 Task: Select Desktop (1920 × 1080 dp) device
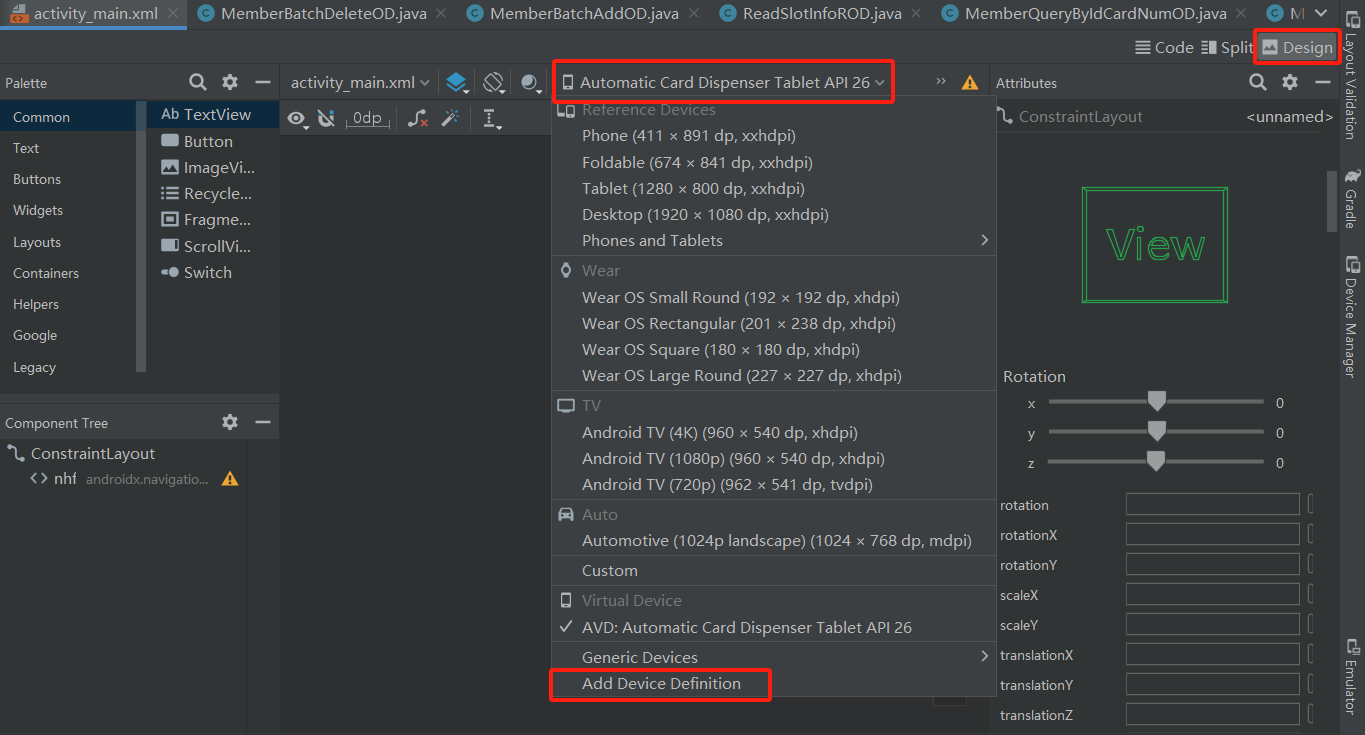[774, 214]
